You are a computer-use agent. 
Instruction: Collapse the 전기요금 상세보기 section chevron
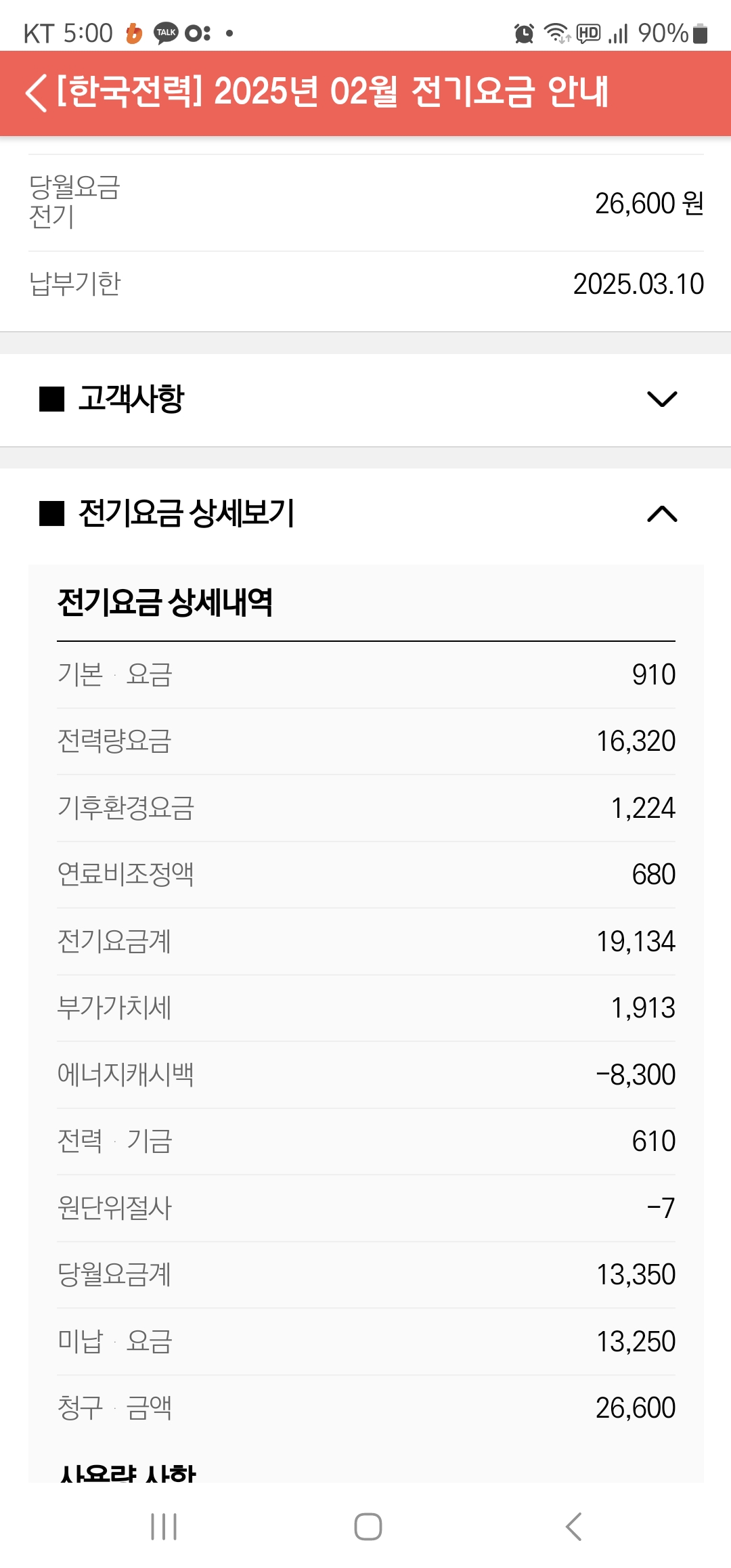[662, 515]
